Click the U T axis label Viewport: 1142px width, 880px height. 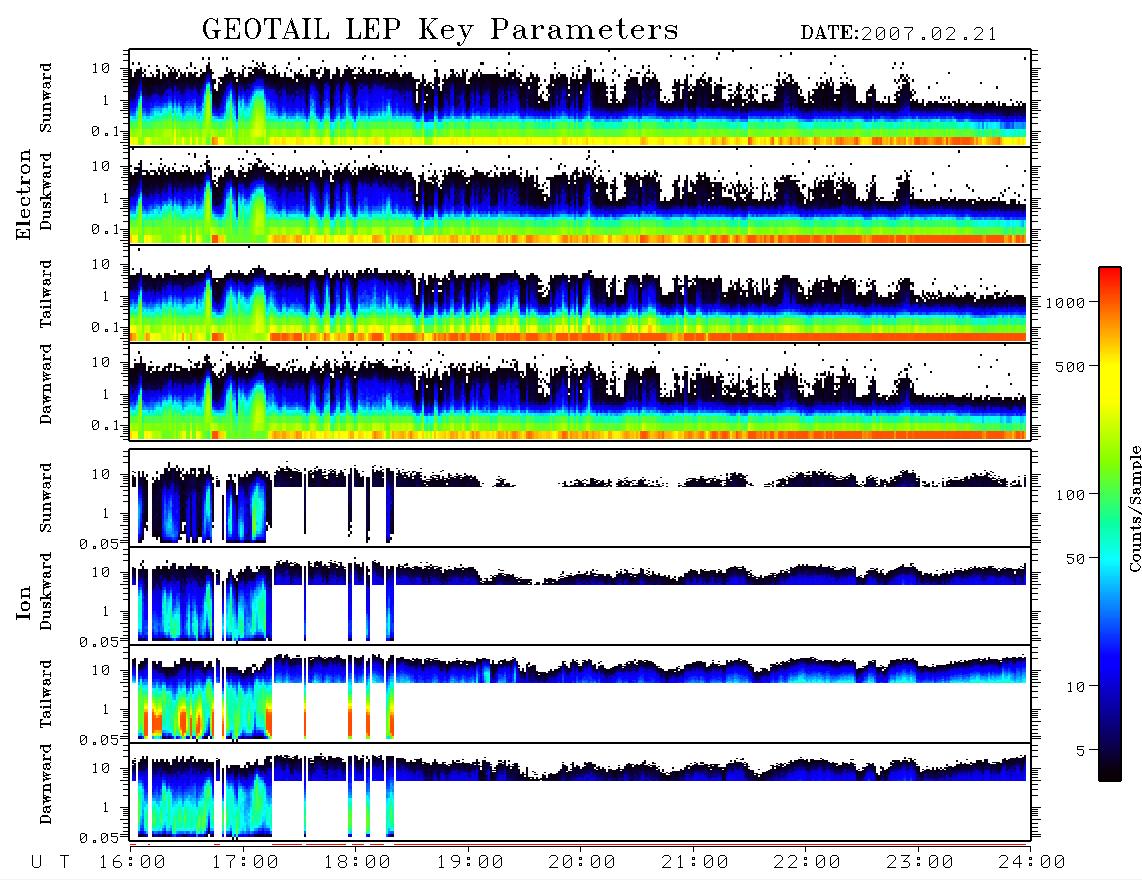pyautogui.click(x=51, y=863)
